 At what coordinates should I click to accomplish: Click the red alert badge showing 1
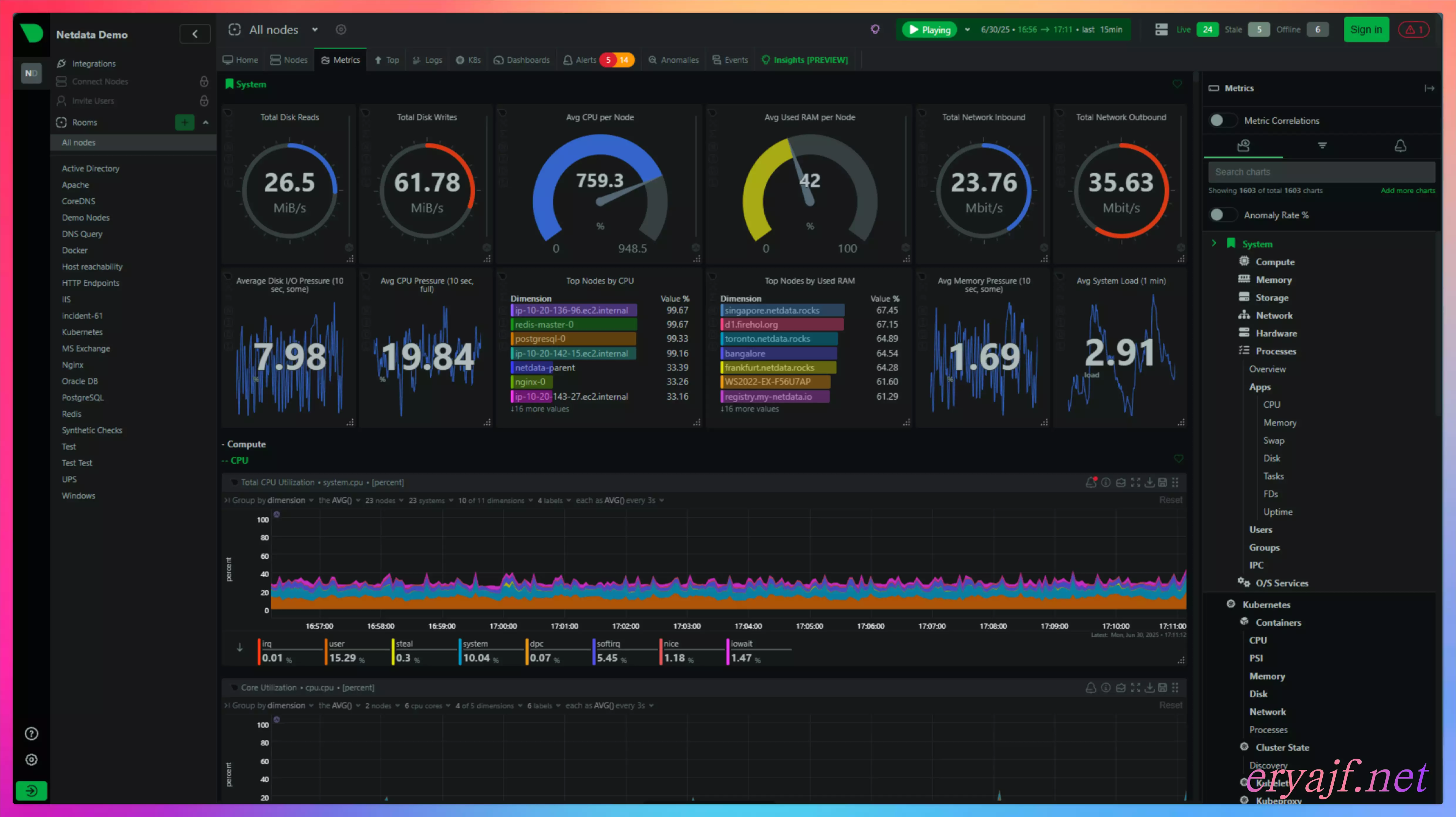tap(1414, 29)
